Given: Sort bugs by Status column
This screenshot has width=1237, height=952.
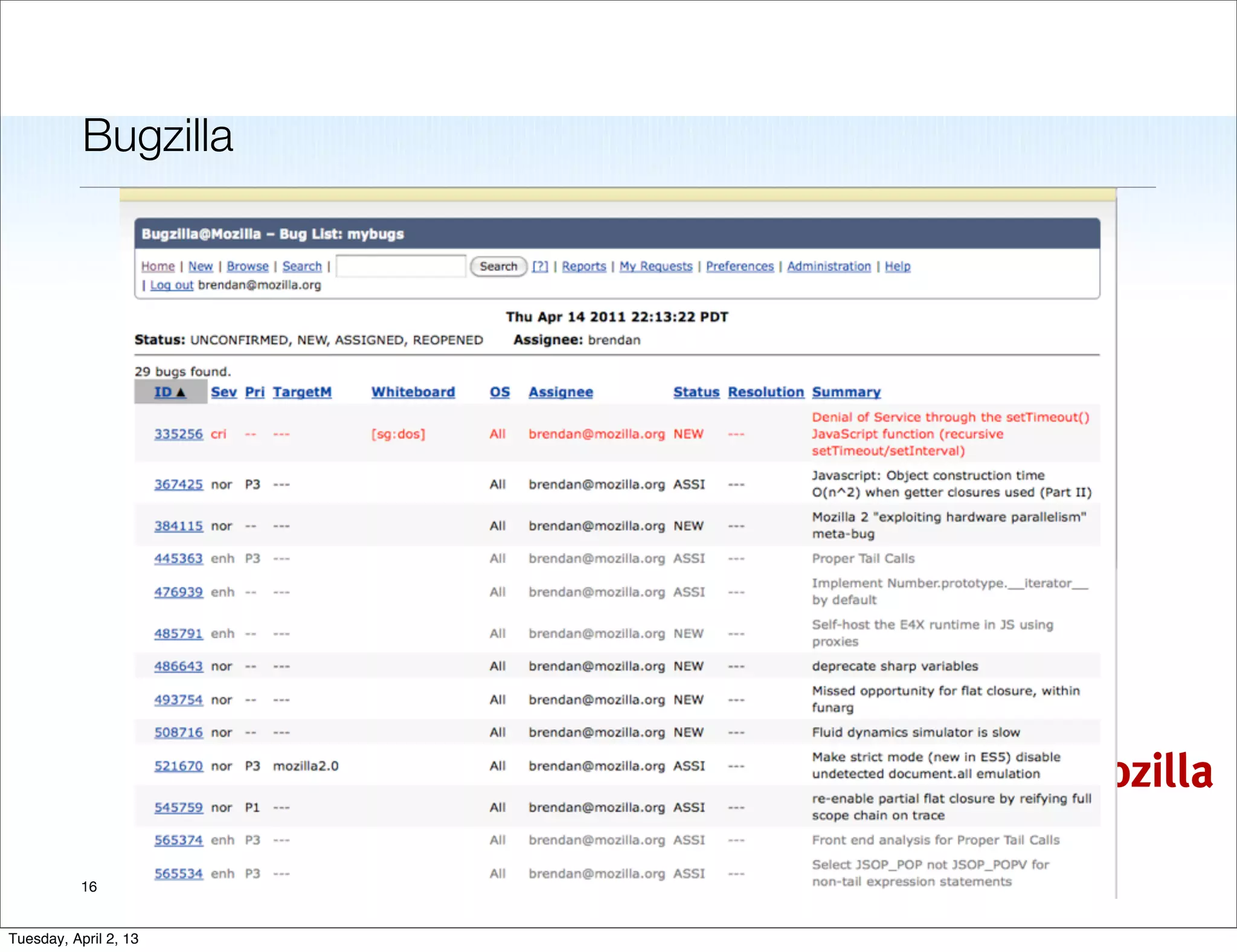Looking at the screenshot, I should [x=696, y=392].
